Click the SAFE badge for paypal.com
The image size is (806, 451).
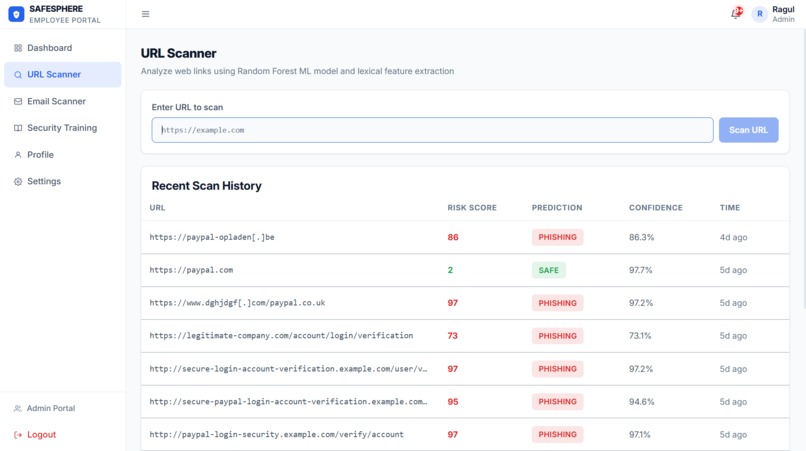click(548, 270)
